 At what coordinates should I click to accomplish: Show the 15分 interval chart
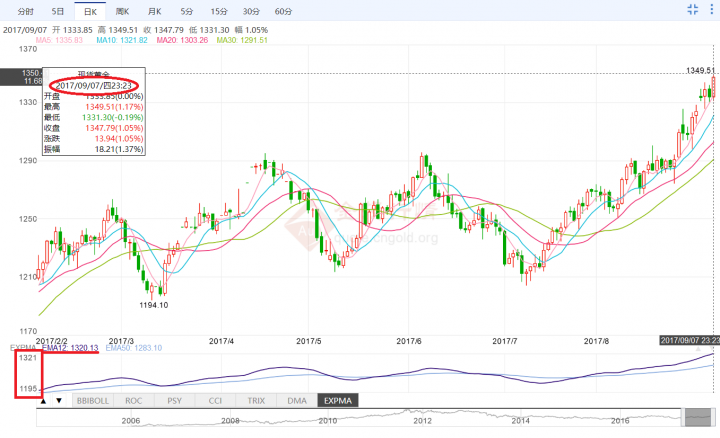(x=218, y=10)
